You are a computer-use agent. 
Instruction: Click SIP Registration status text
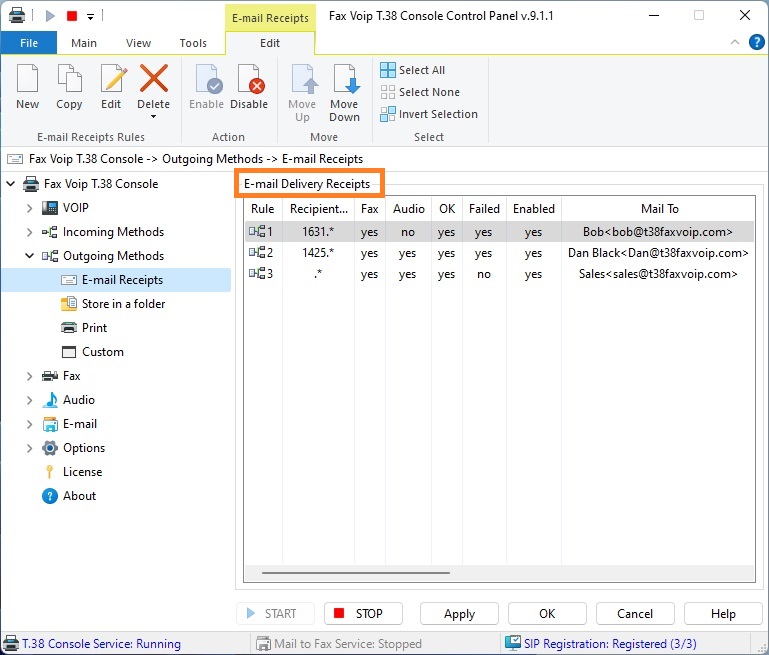point(610,644)
